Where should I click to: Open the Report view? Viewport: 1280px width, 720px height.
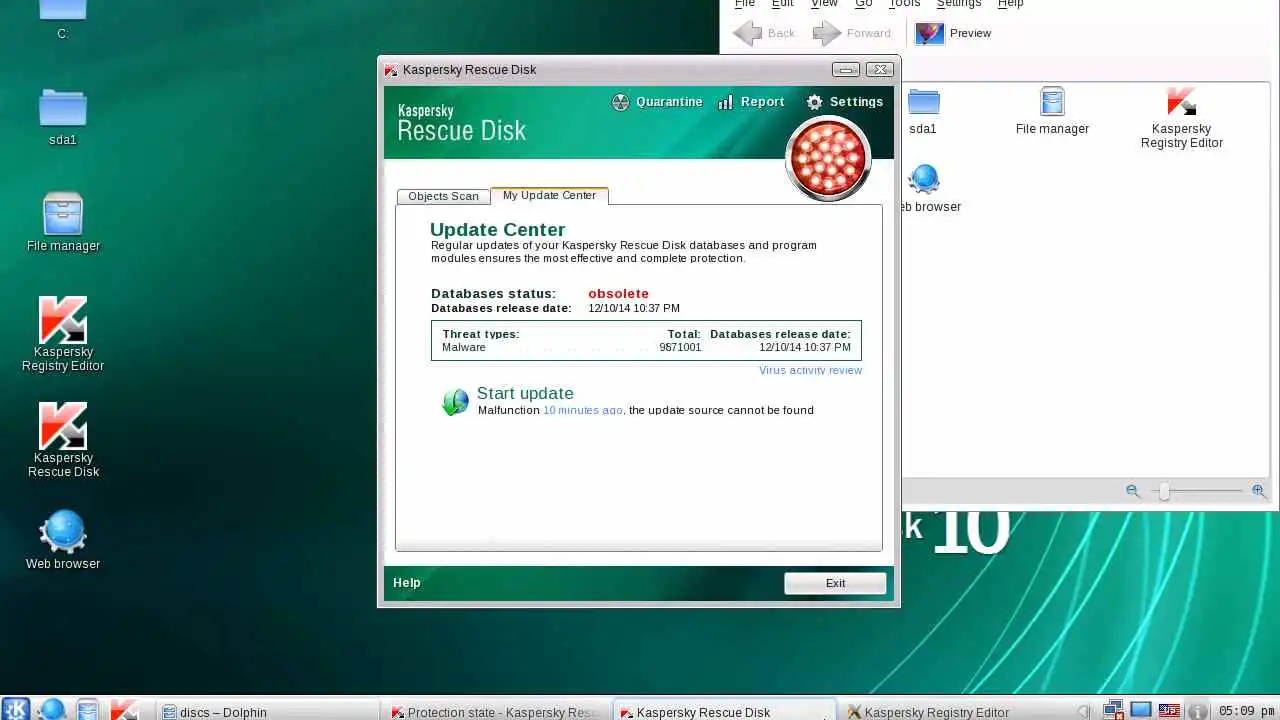tap(750, 102)
